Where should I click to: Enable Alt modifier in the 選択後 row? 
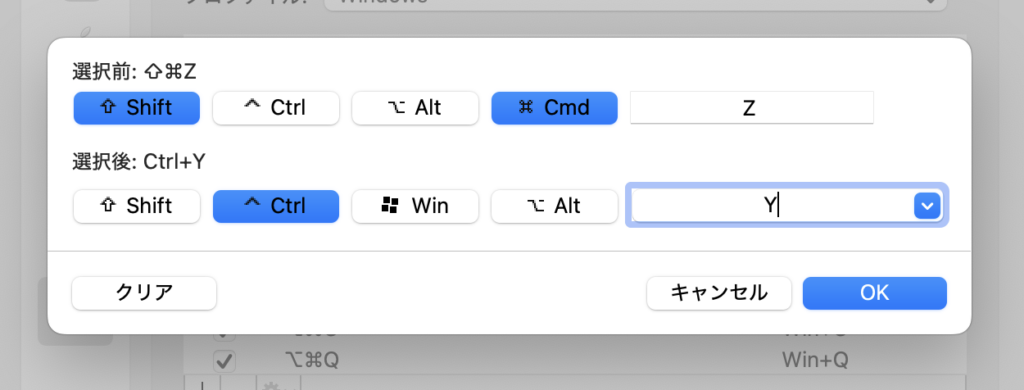(554, 206)
